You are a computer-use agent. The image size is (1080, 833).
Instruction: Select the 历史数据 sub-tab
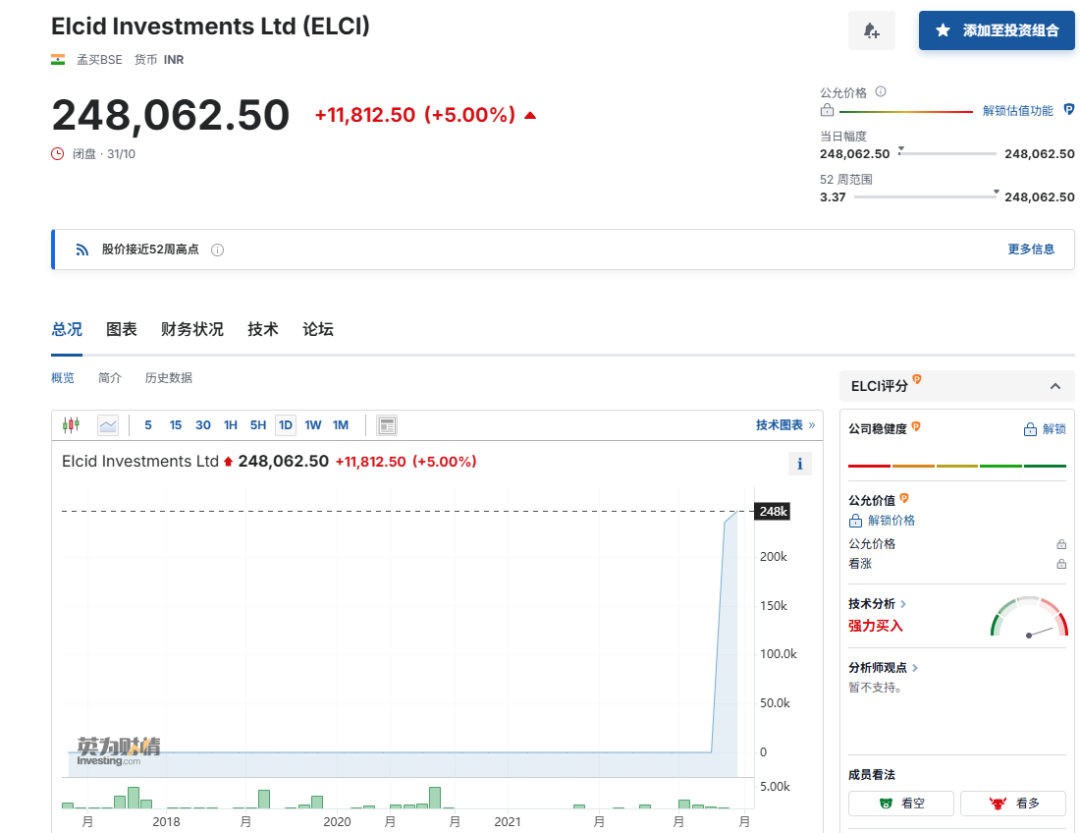pyautogui.click(x=169, y=378)
